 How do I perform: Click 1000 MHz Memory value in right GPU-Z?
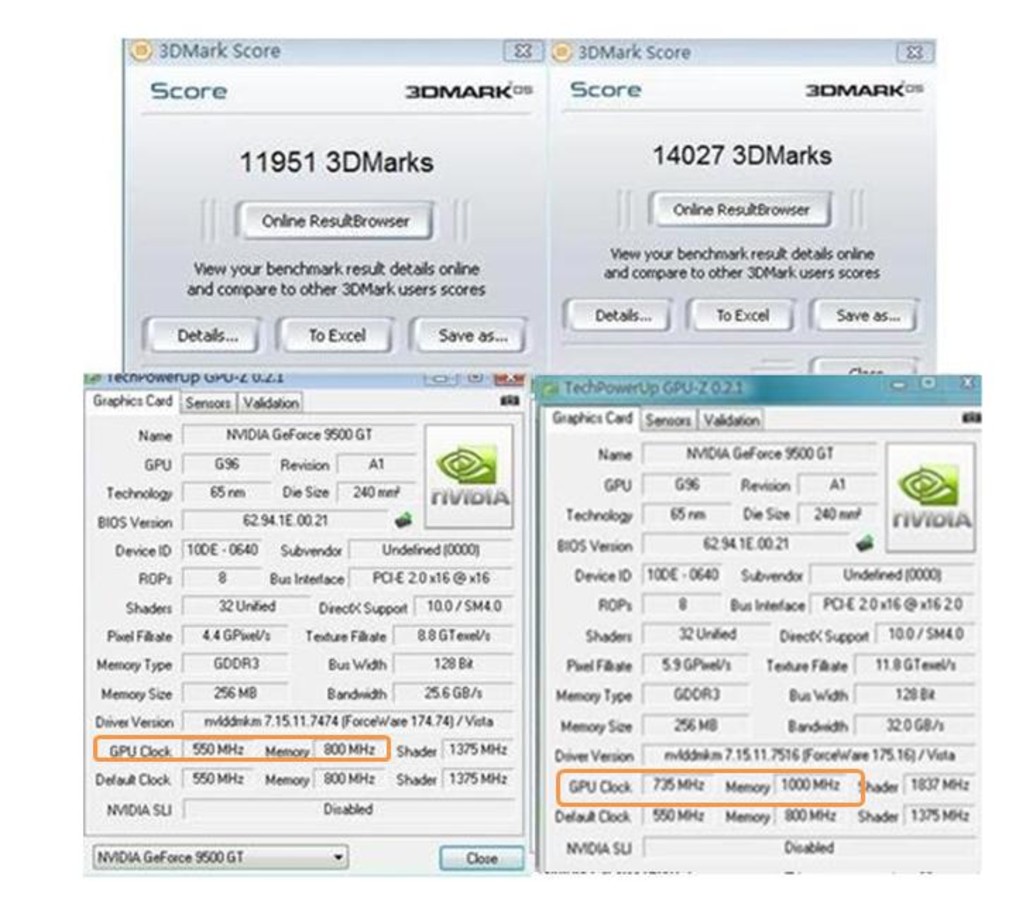812,785
